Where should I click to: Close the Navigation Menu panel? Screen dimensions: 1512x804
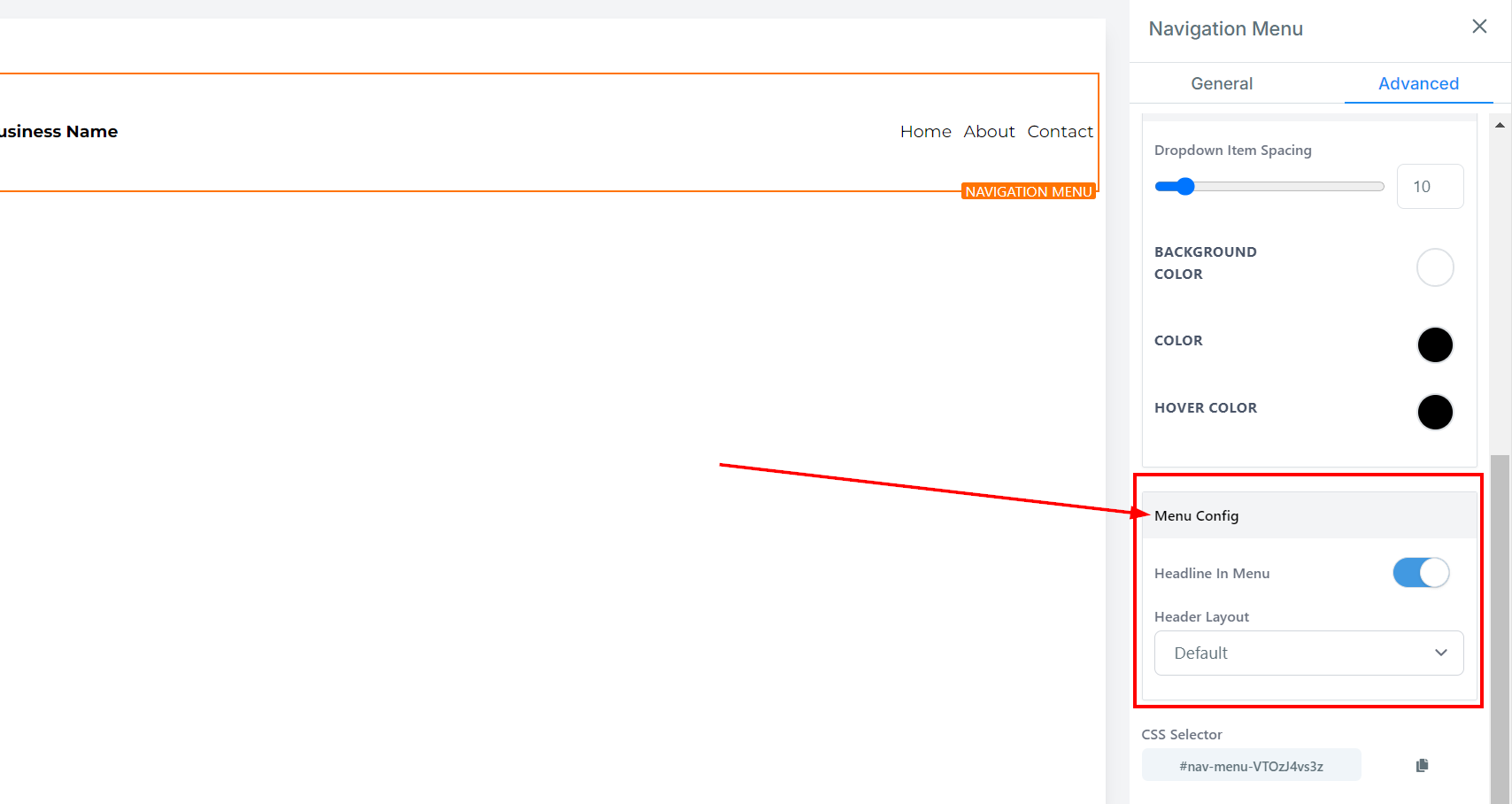coord(1479,27)
